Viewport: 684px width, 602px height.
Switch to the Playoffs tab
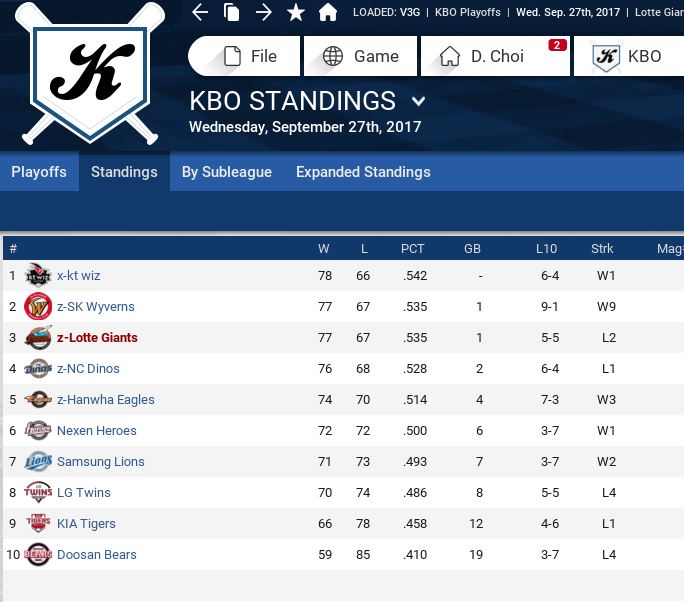point(39,172)
